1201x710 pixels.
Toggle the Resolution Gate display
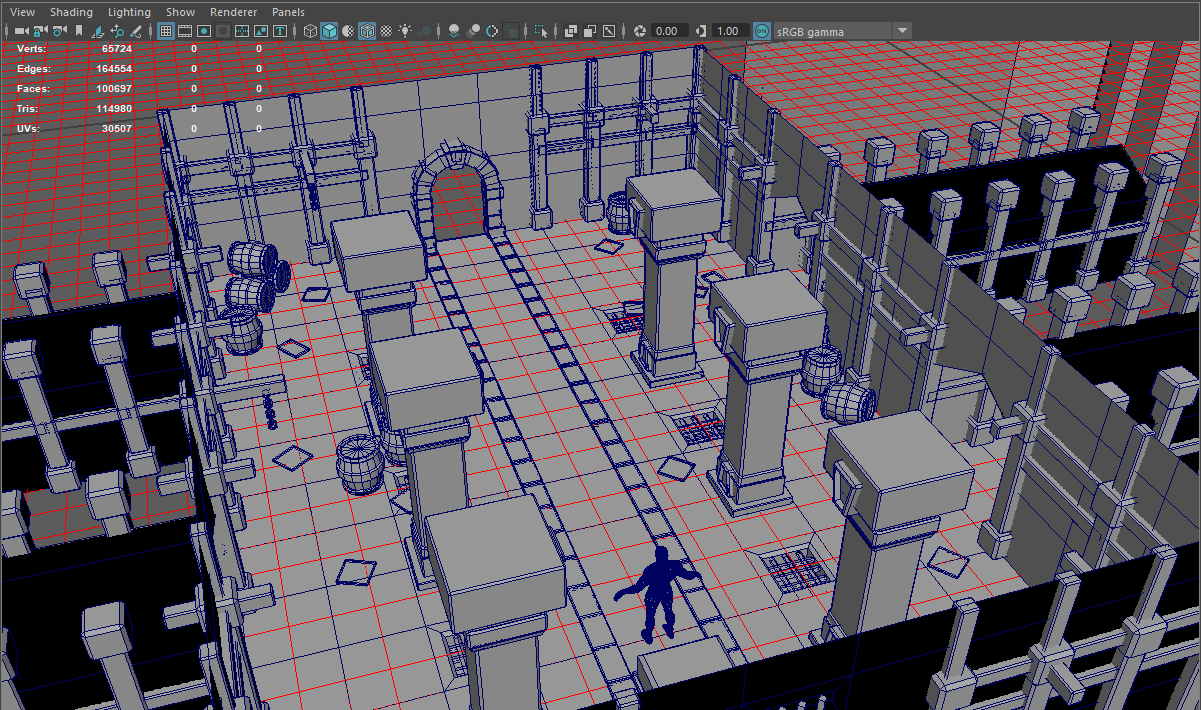204,31
